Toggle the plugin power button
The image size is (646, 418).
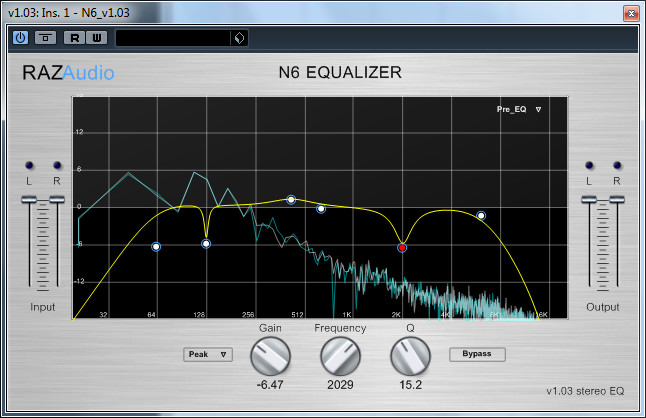click(20, 38)
